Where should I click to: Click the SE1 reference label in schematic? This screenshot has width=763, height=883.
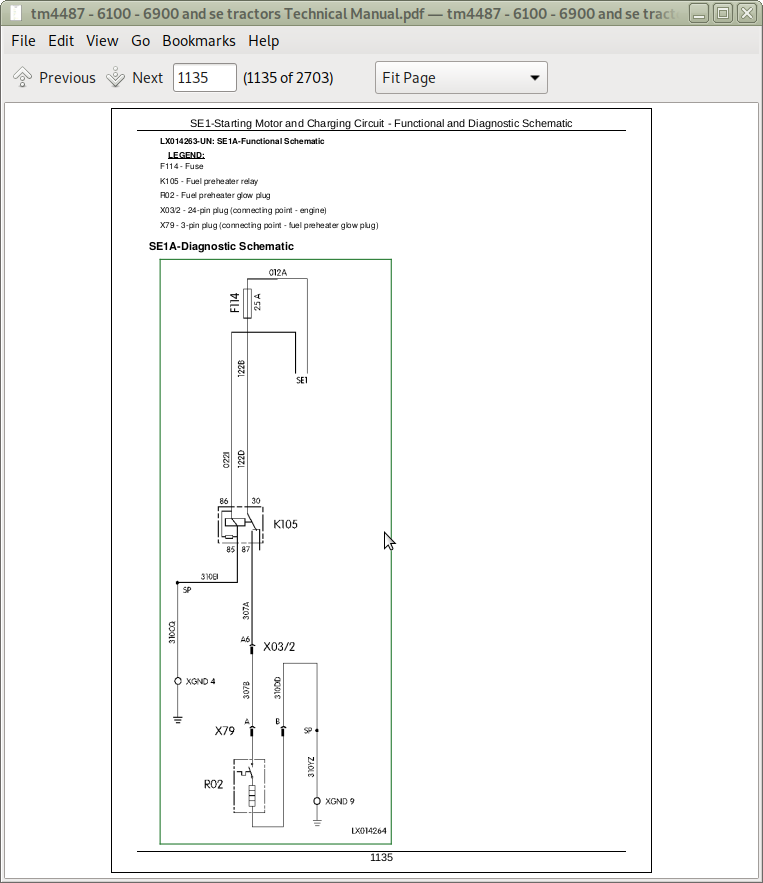click(x=302, y=381)
